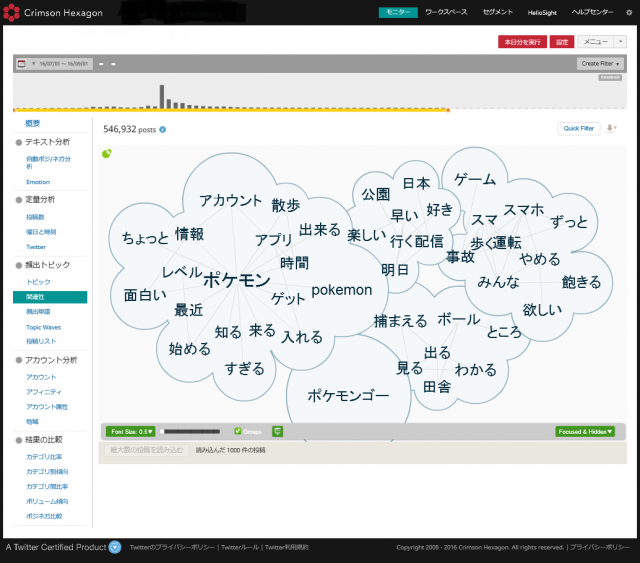The width and height of the screenshot is (640, 563).
Task: Open the 頻出単語 sidebar link
Action: coord(38,312)
